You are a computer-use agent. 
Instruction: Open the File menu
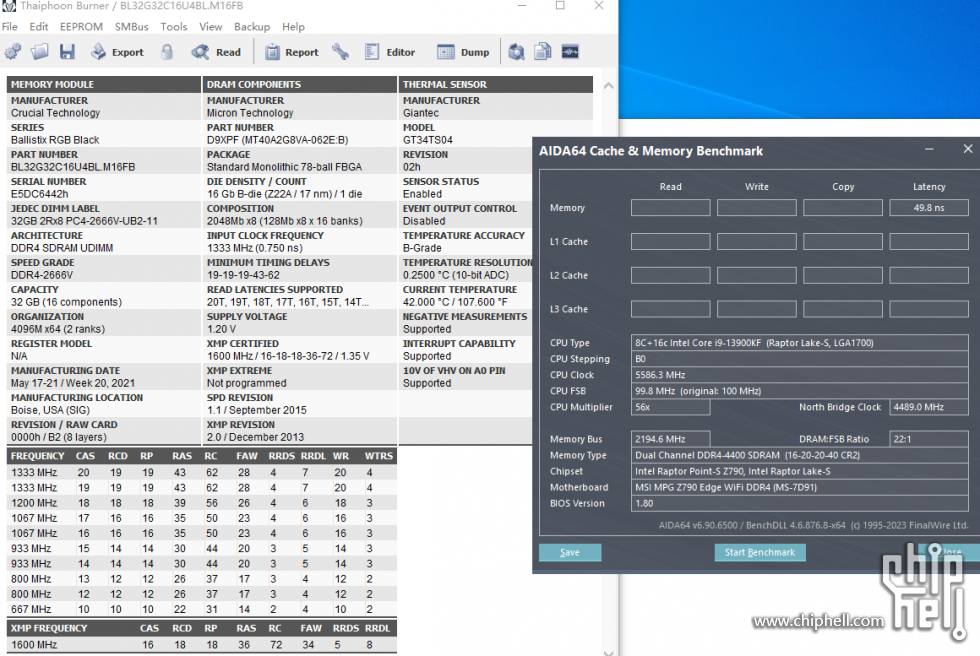[x=9, y=27]
